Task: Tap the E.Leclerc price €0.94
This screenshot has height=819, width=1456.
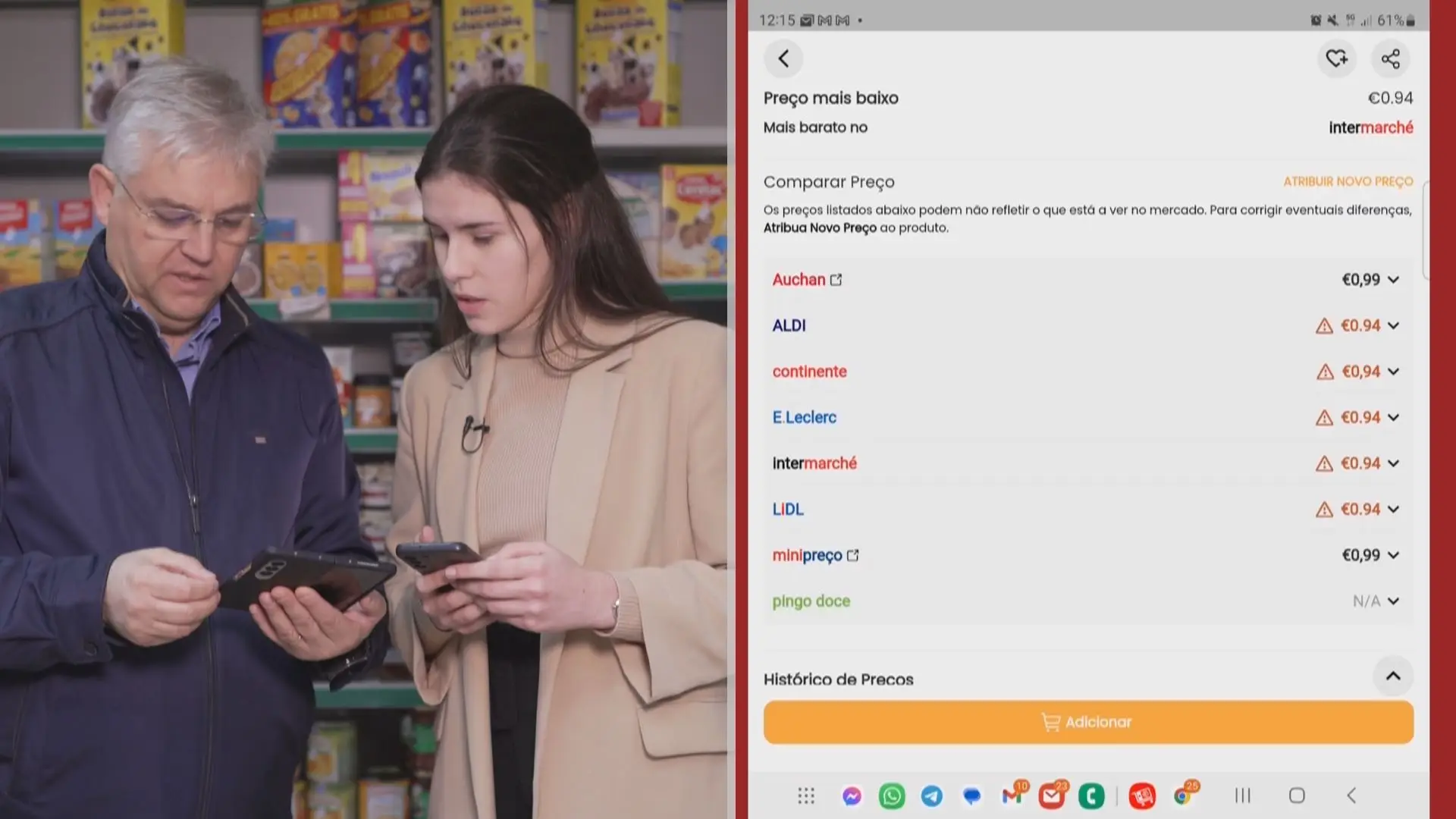Action: (1360, 418)
